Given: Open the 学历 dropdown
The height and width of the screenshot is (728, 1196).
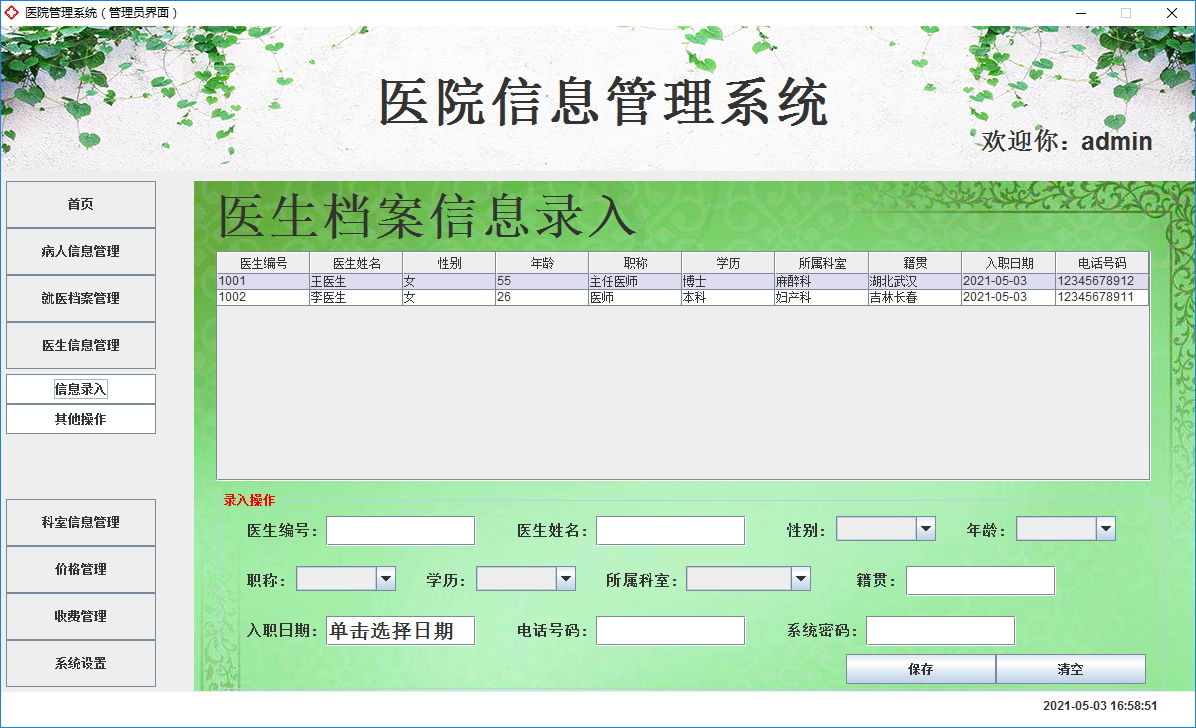Looking at the screenshot, I should pos(526,579).
